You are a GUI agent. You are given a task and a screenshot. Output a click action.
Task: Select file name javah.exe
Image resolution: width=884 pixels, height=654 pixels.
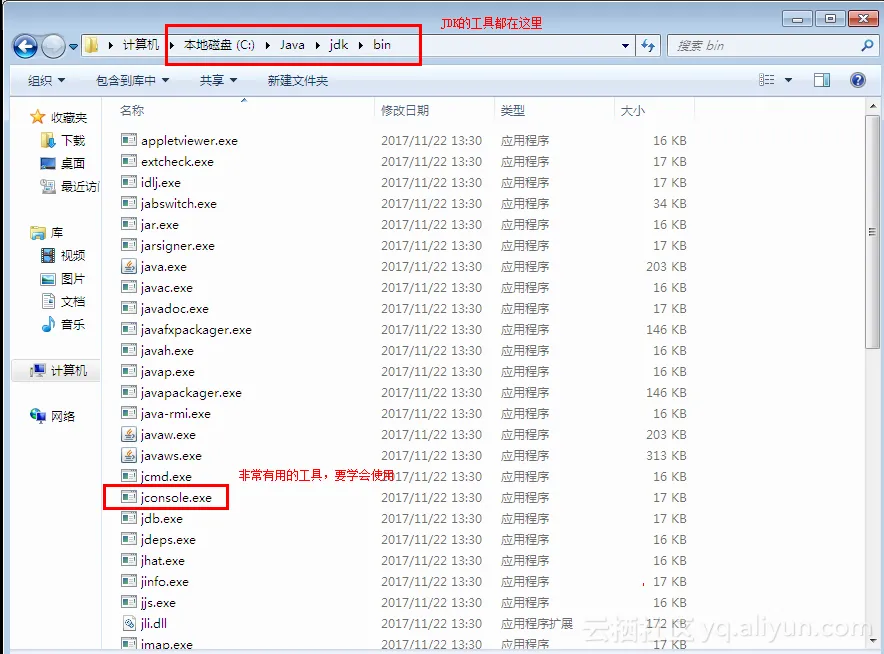point(167,351)
